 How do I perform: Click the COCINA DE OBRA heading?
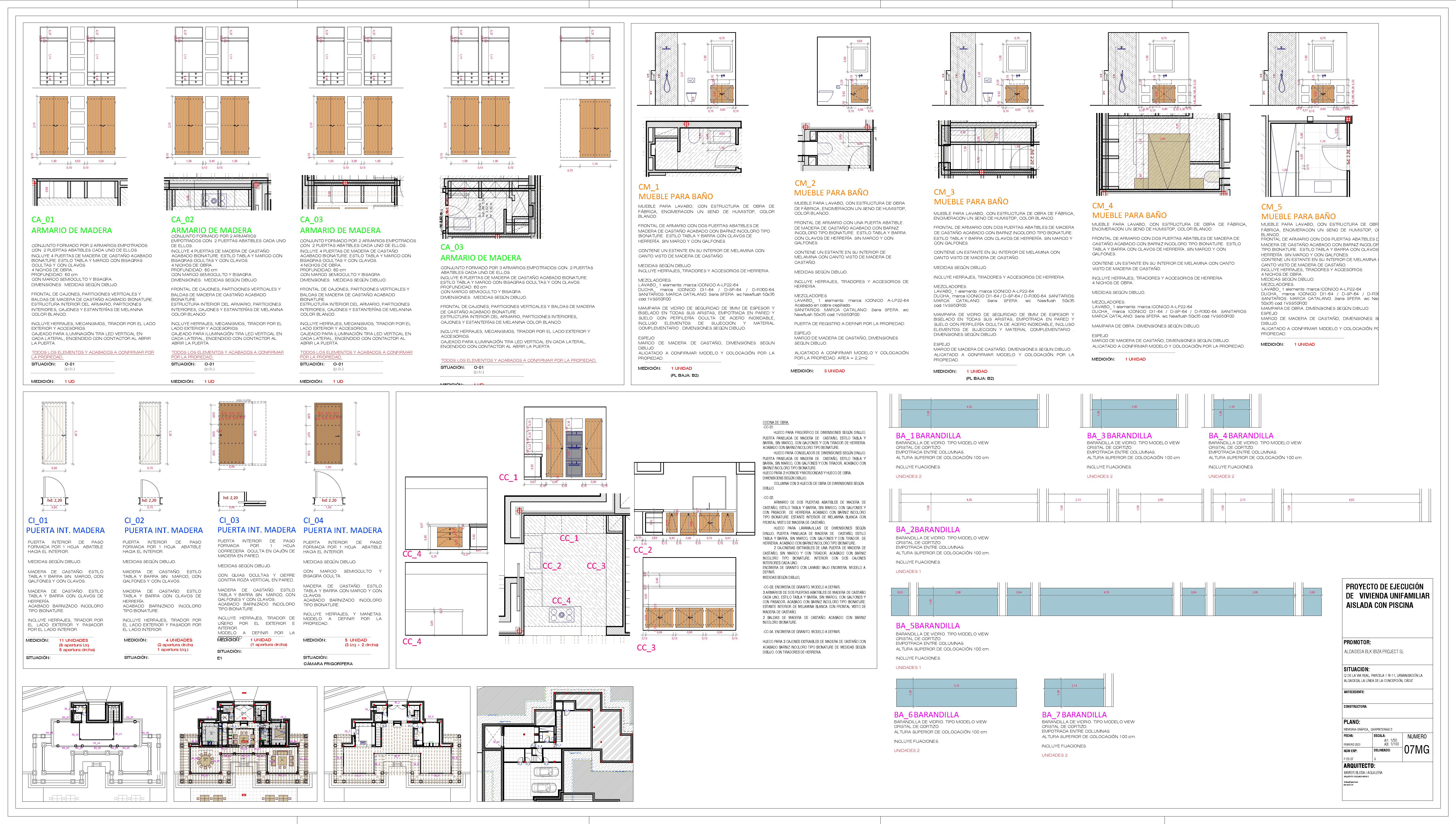click(775, 423)
